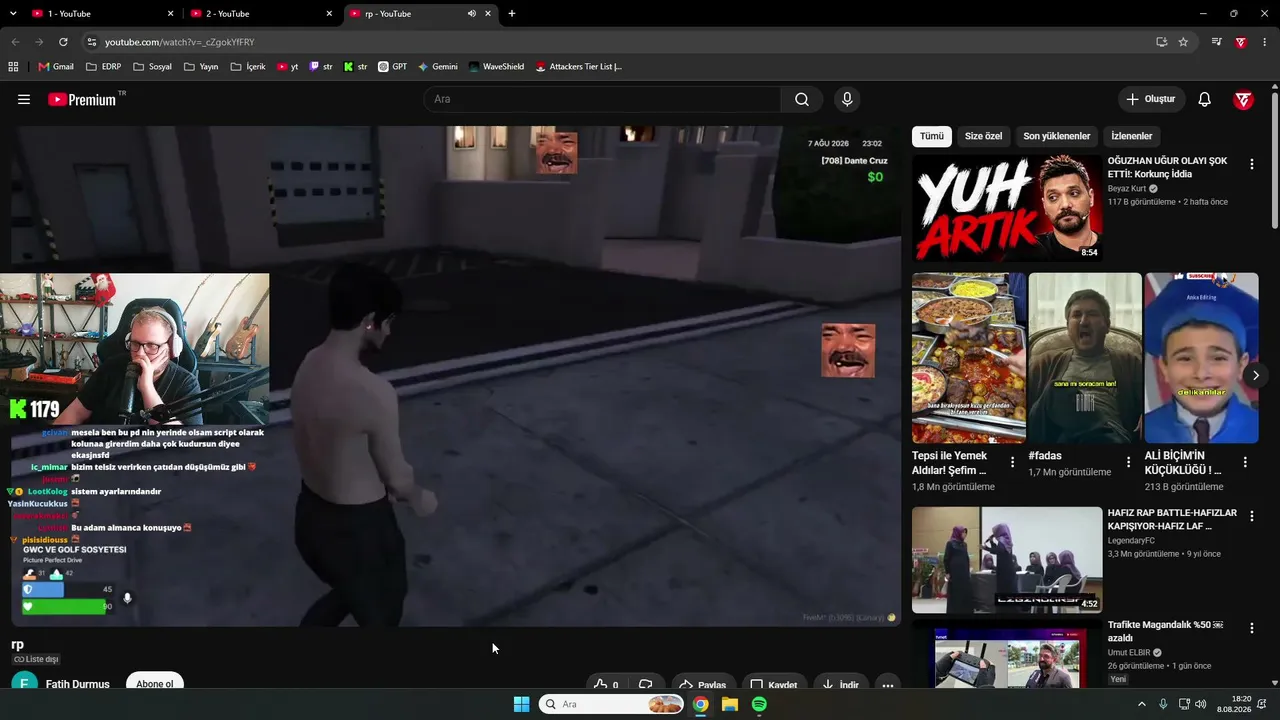Close the '1 - YouTube' tab

170,14
